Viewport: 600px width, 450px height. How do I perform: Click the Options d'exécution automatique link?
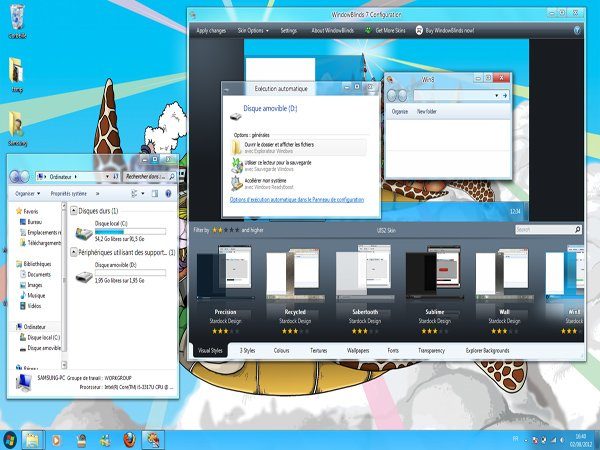point(297,200)
